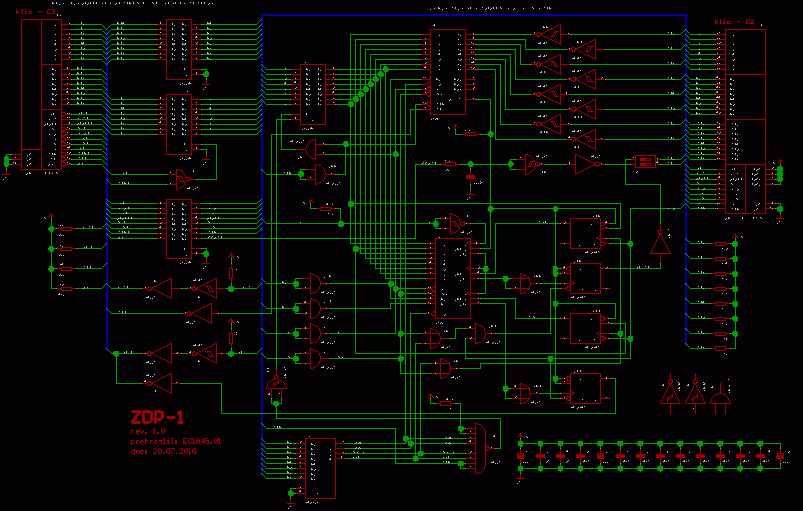803x511 pixels.
Task: Click the top center IC chip
Action: point(446,71)
